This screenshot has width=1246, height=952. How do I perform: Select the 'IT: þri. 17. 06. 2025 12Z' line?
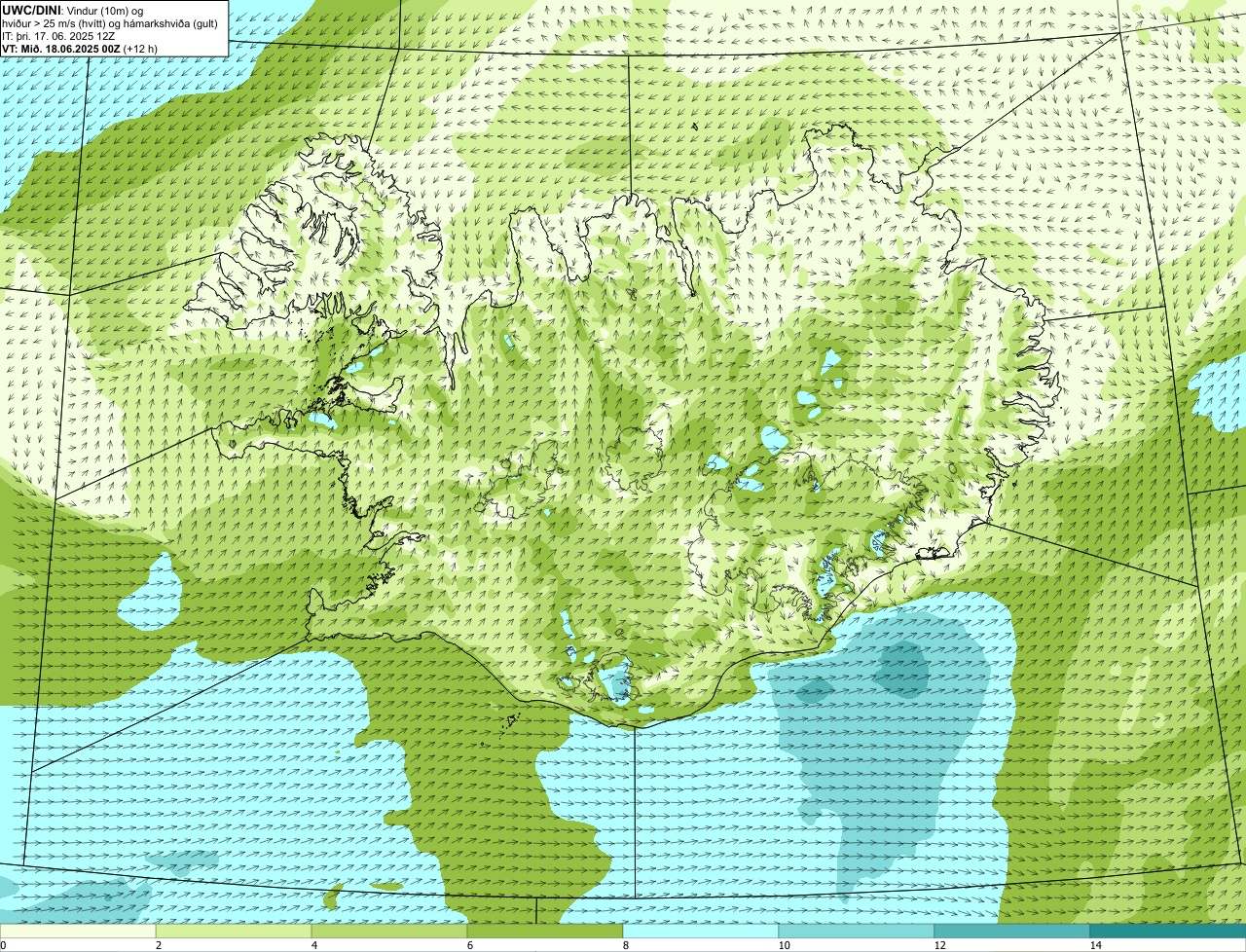coord(60,35)
